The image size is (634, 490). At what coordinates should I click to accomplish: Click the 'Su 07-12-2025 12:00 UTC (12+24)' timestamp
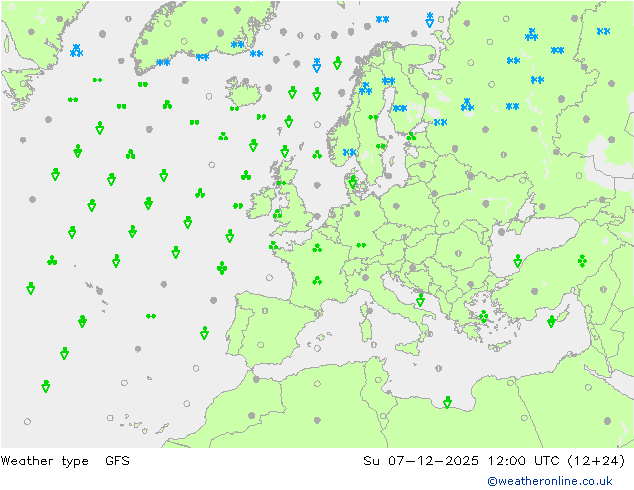point(494,461)
